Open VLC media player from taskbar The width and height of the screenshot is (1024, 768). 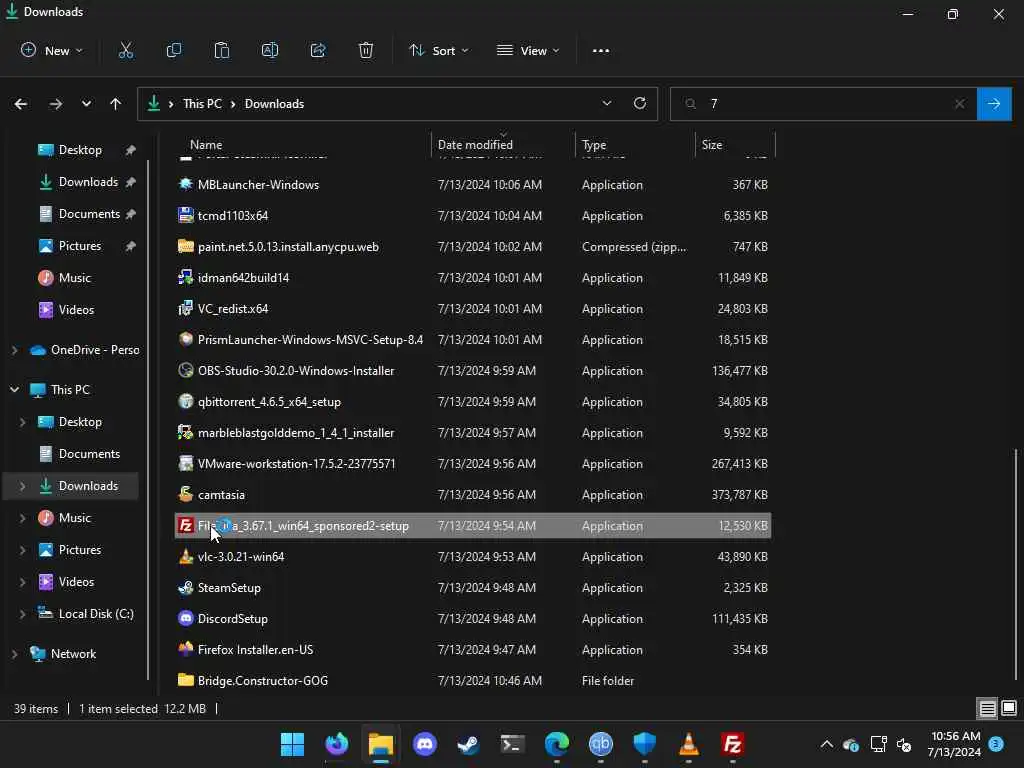(688, 744)
